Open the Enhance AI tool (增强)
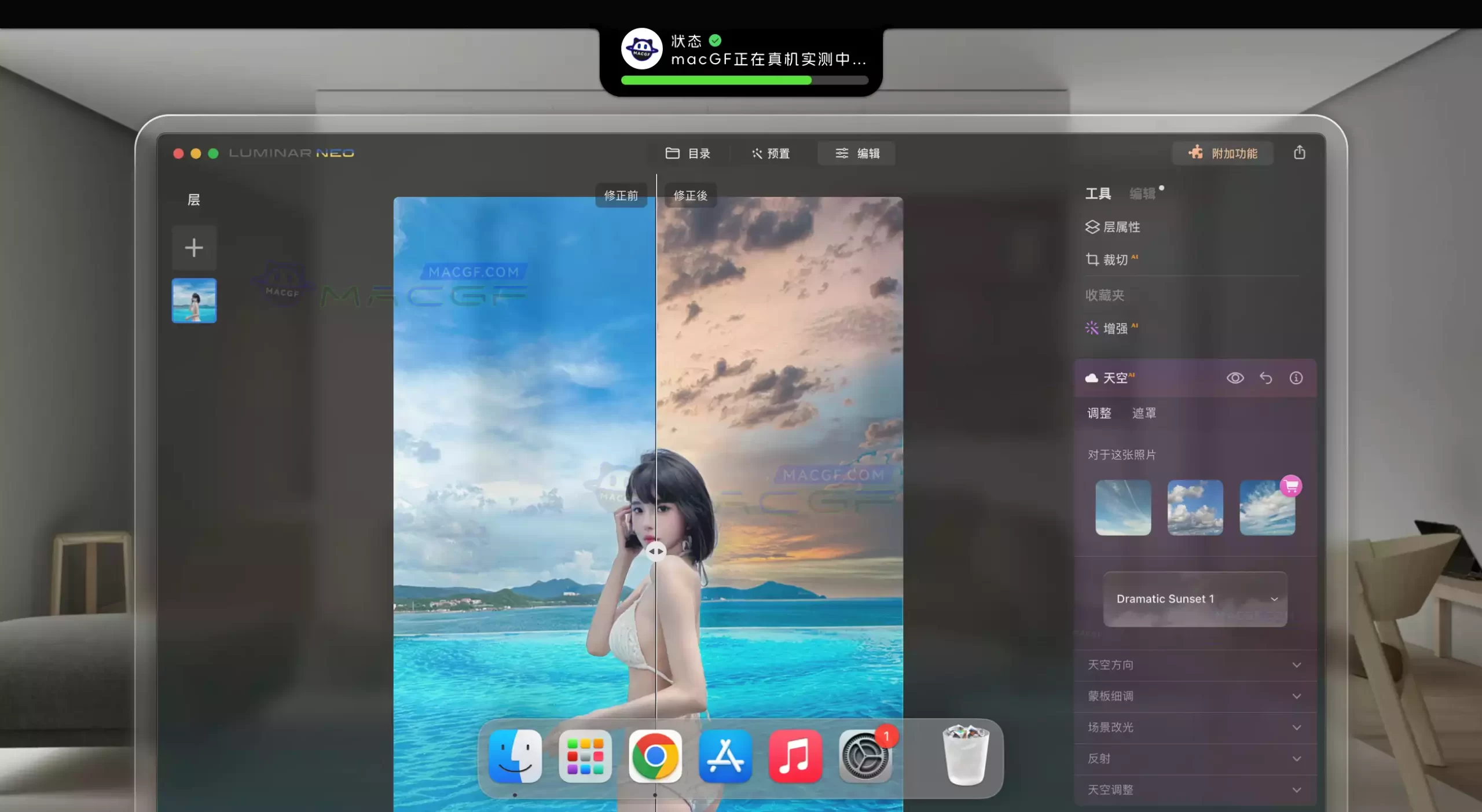 tap(1110, 328)
